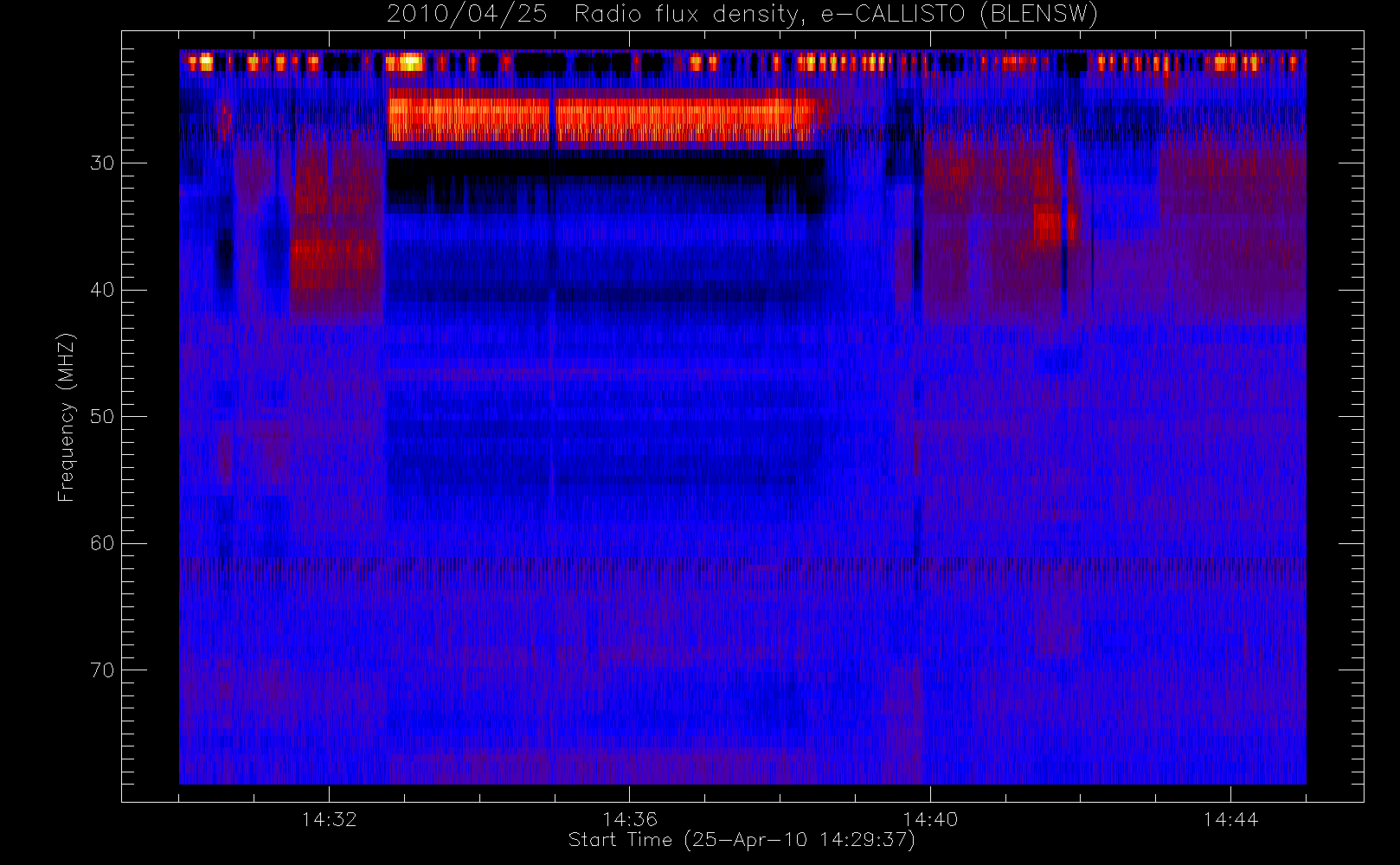
Task: Click the 60 MHz frequency tick label
Action: tap(102, 543)
